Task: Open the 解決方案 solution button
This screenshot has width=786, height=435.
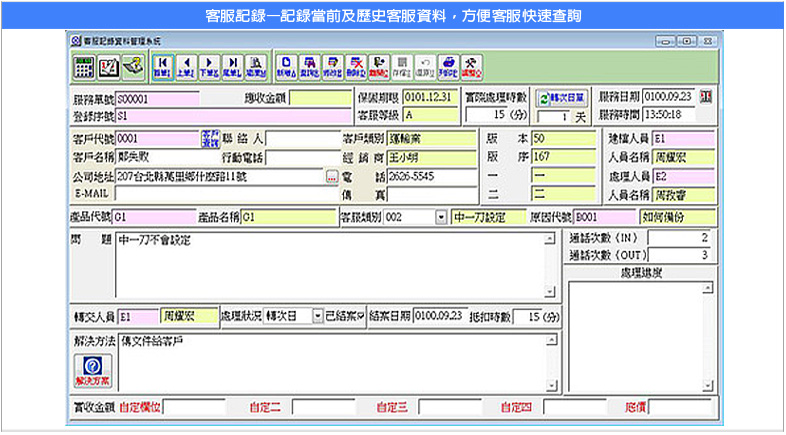Action: 92,369
